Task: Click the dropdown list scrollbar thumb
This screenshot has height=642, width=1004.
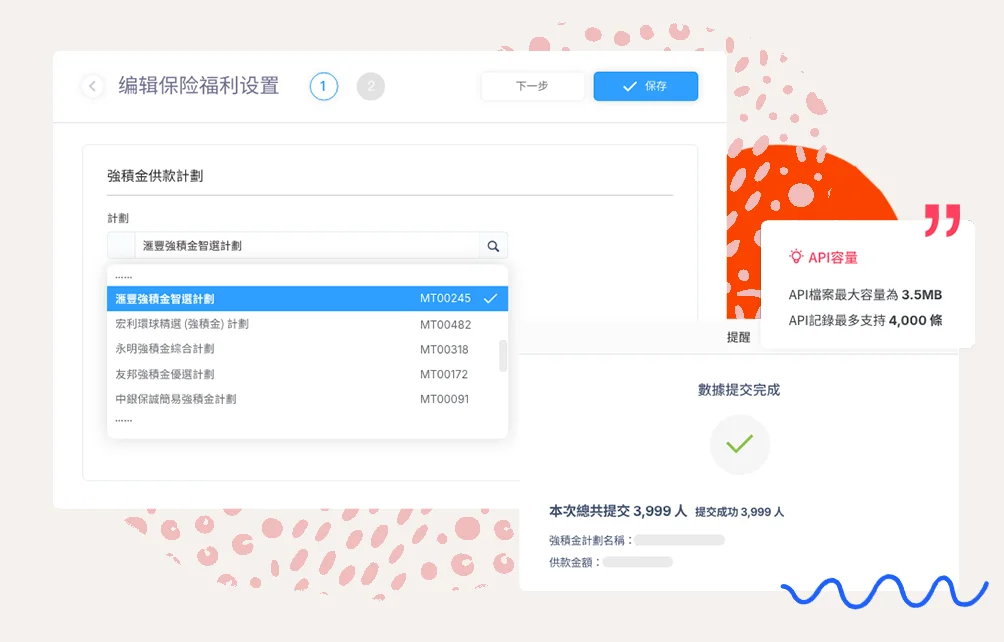Action: coord(503,356)
